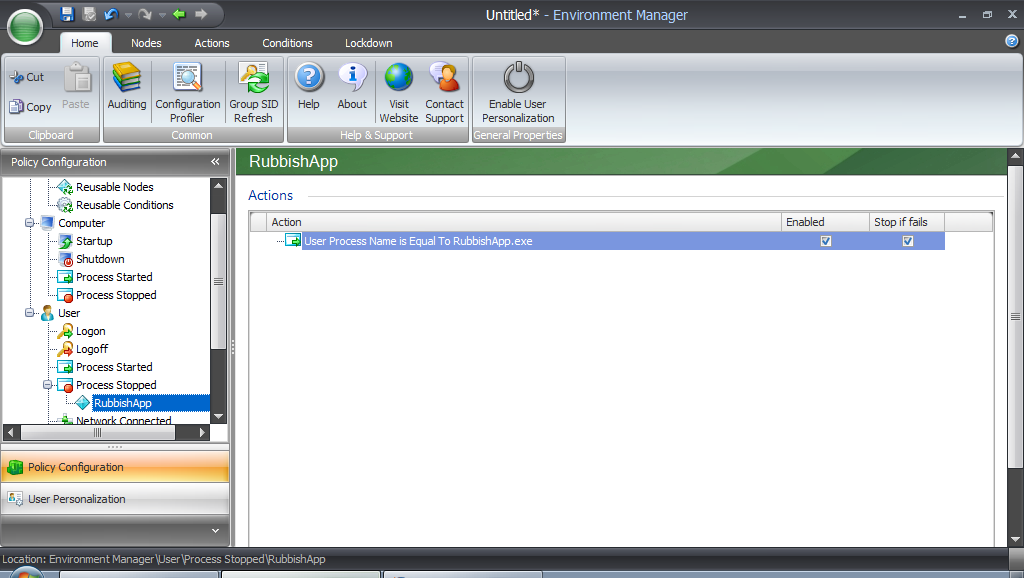
Task: Open the Policy Configuration navigation button
Action: [115, 467]
